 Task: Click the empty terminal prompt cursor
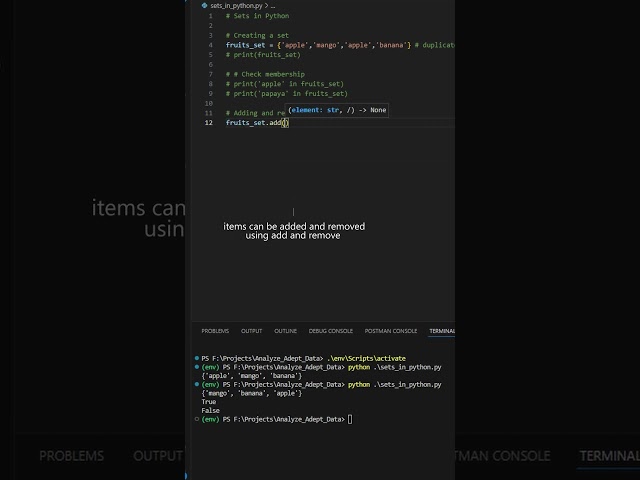click(350, 419)
